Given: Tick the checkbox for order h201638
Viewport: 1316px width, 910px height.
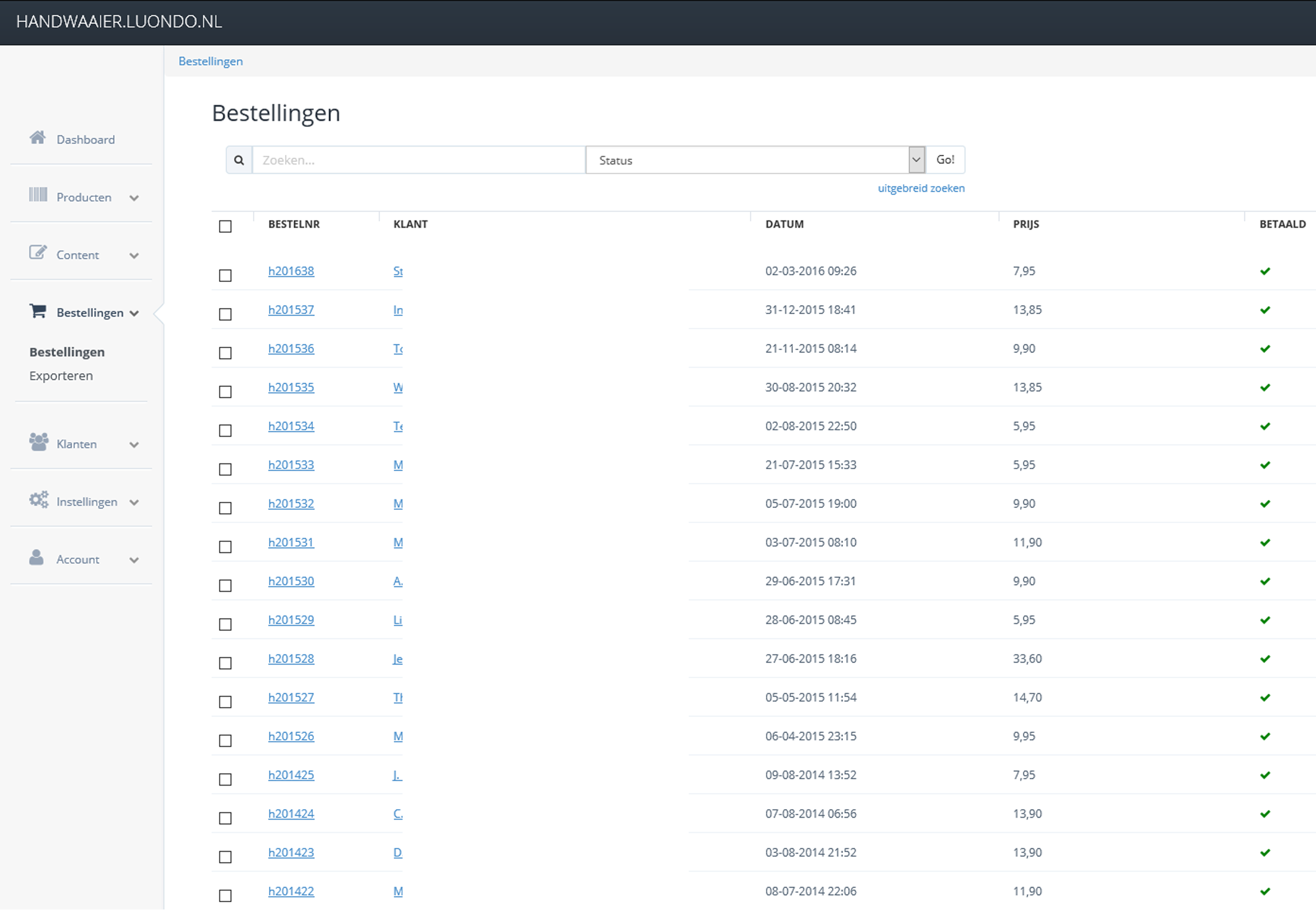Looking at the screenshot, I should (x=226, y=276).
